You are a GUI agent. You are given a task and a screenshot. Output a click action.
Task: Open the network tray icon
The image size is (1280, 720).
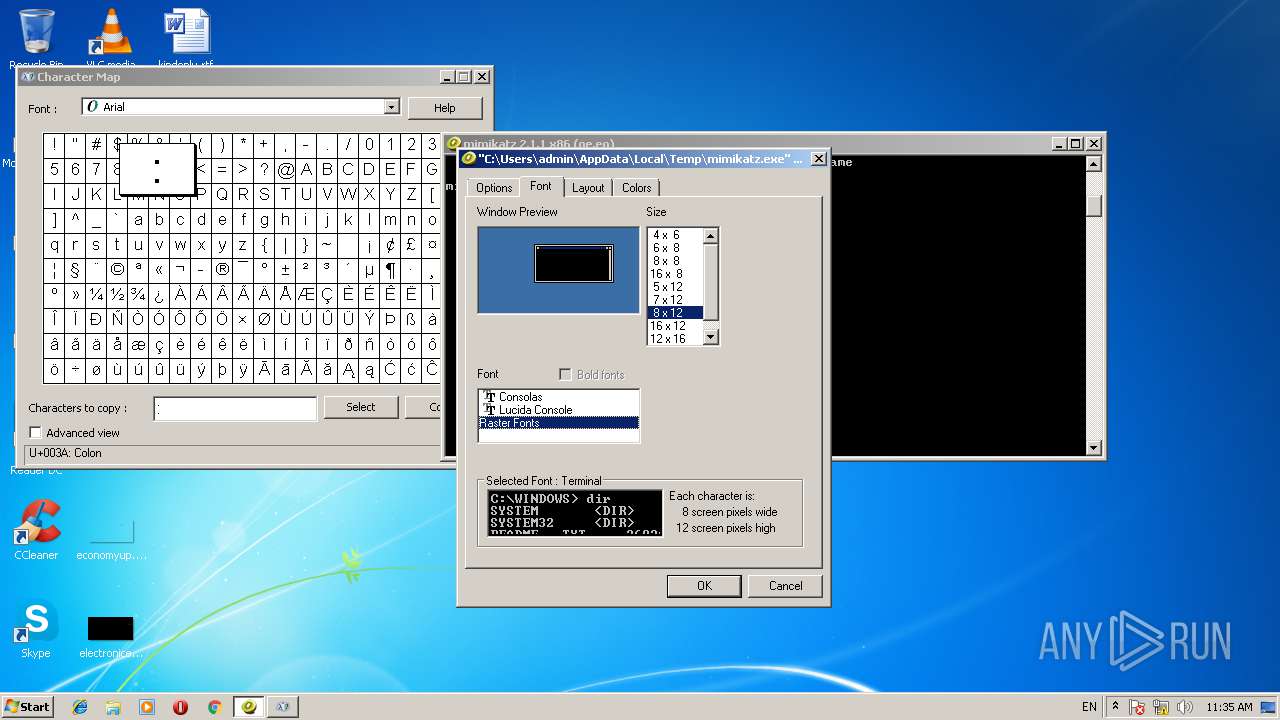pos(1161,707)
